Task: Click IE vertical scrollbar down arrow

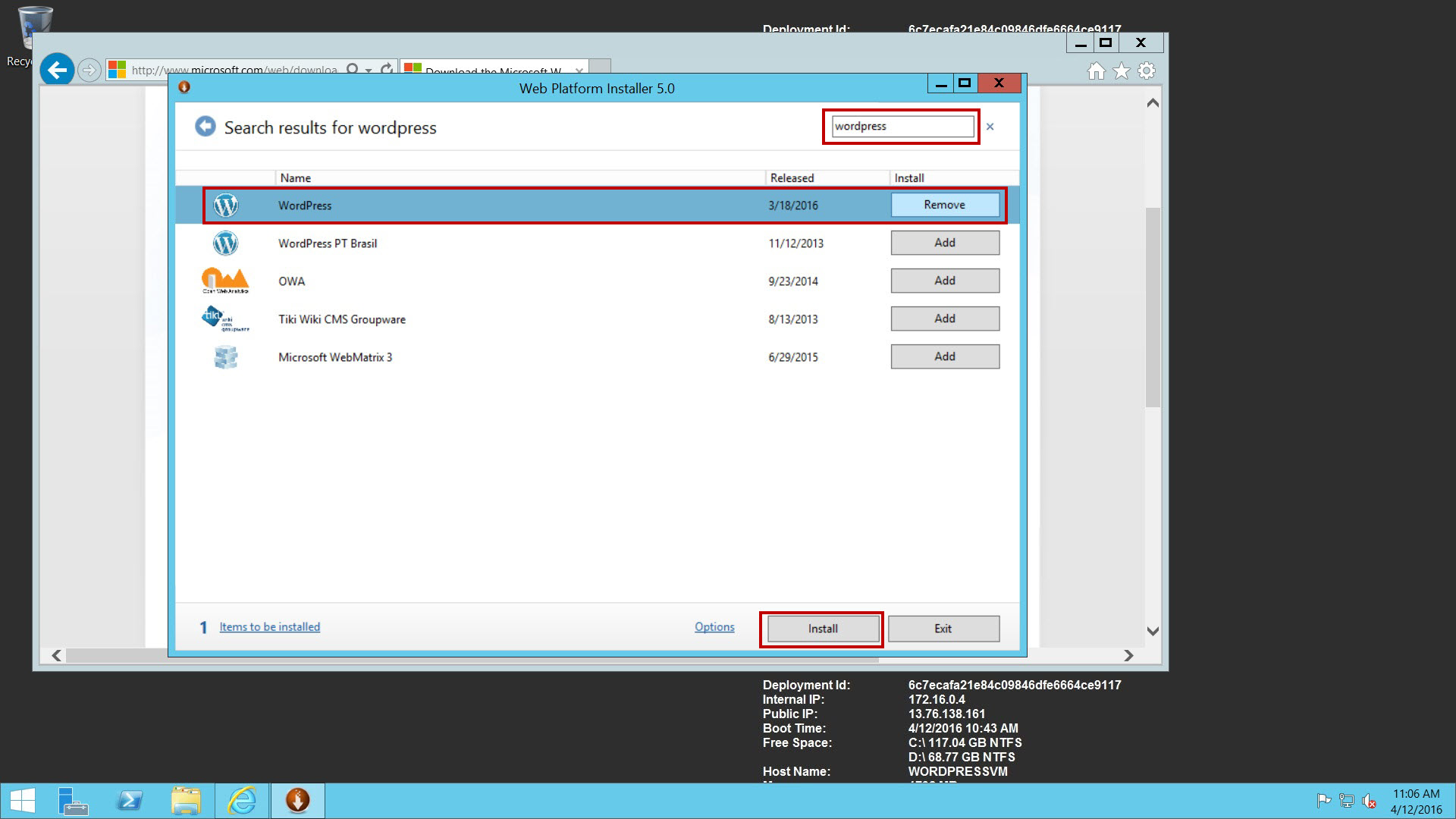Action: click(x=1153, y=631)
